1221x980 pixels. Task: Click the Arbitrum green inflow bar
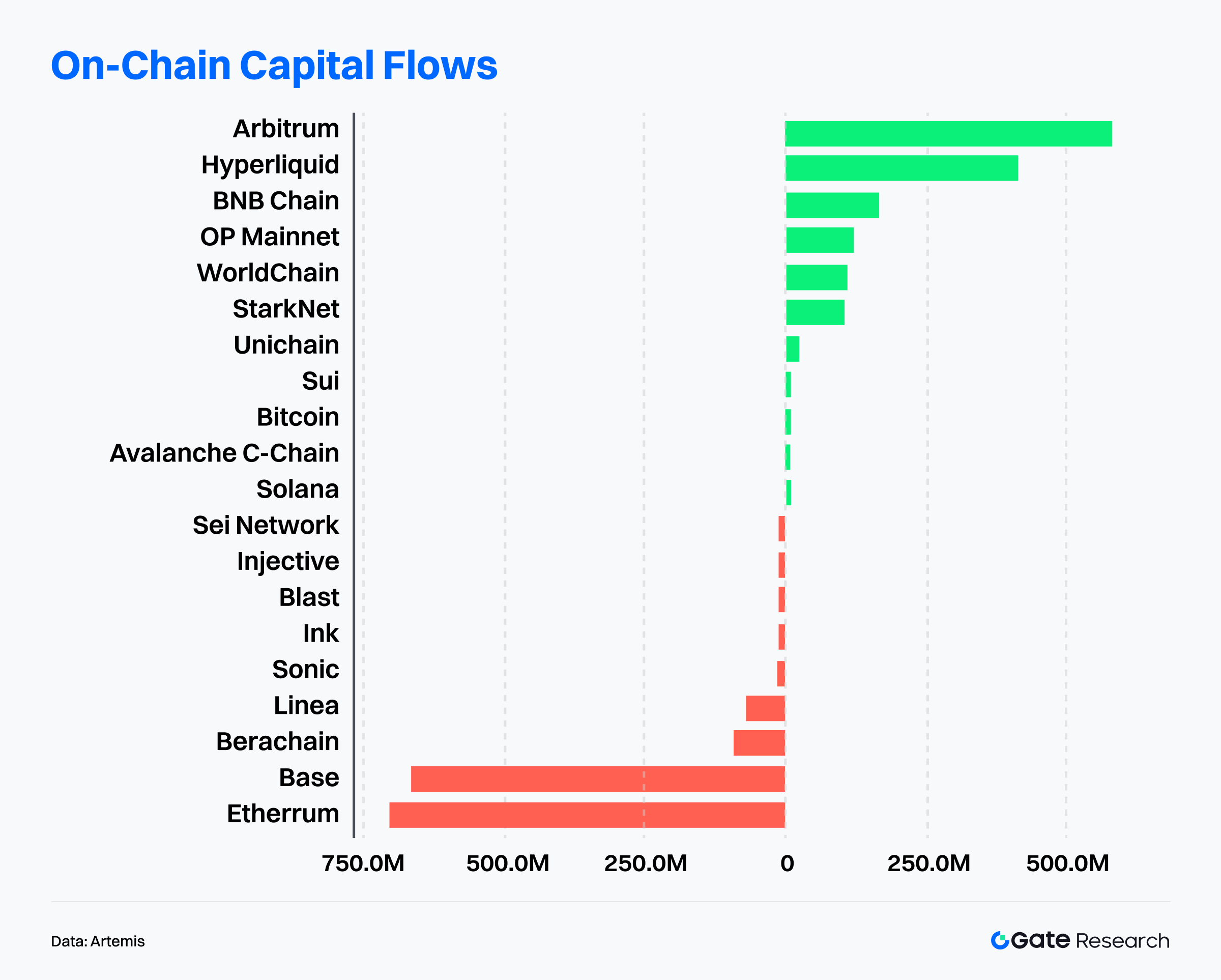948,134
